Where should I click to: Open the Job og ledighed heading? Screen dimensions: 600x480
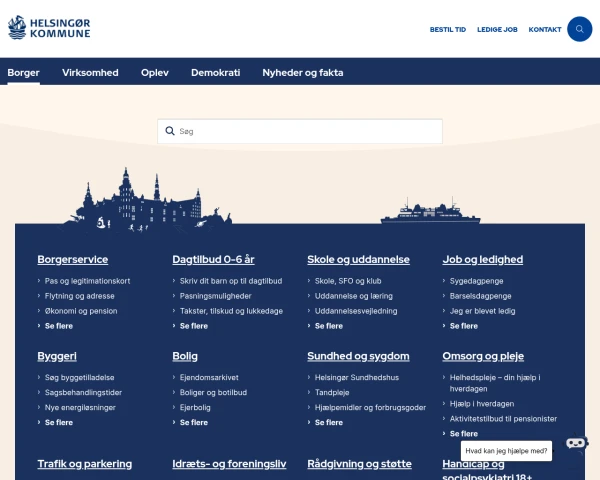(483, 260)
